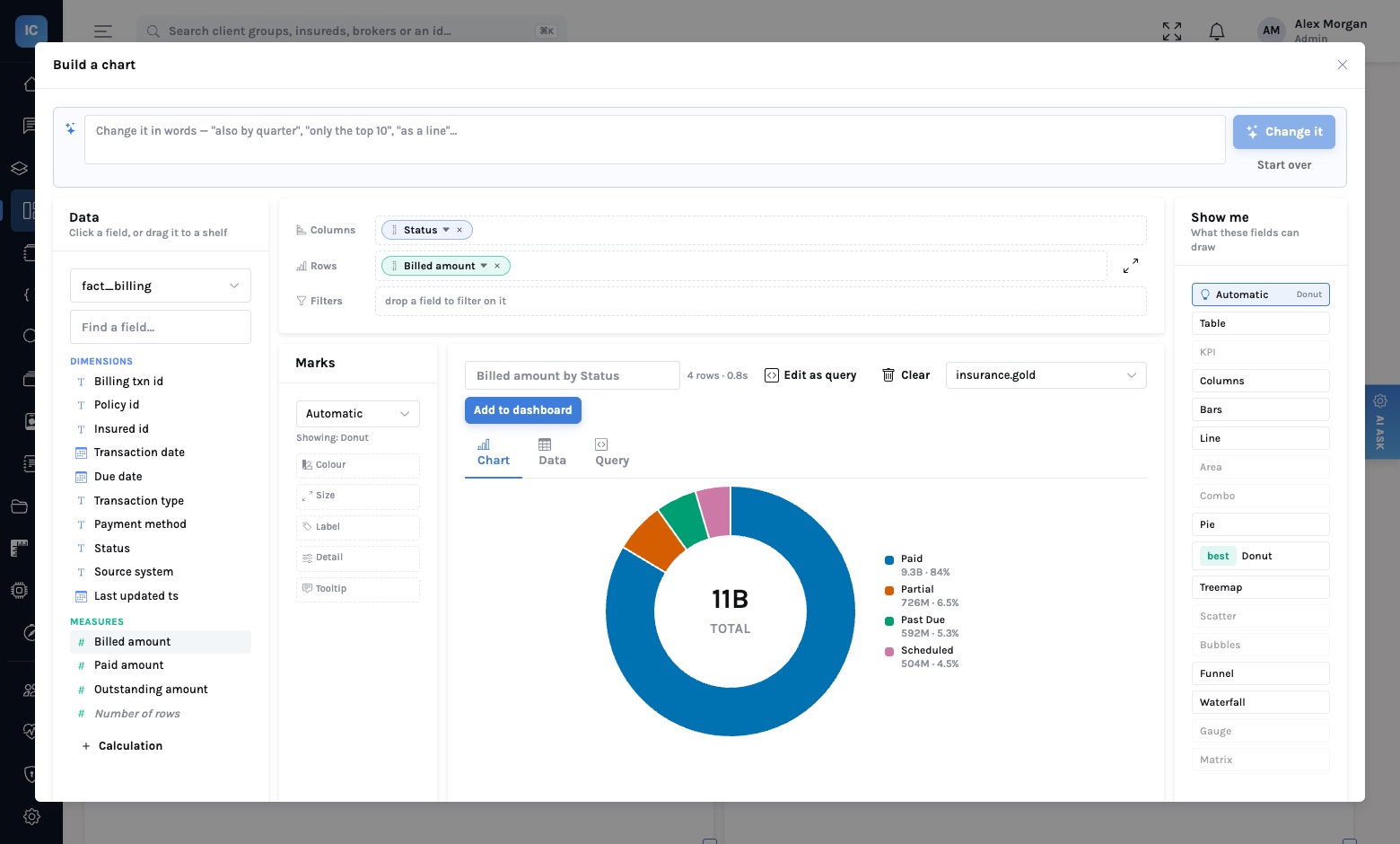Open the insurance.gold schema dropdown
Image resolution: width=1400 pixels, height=844 pixels.
click(x=1046, y=375)
